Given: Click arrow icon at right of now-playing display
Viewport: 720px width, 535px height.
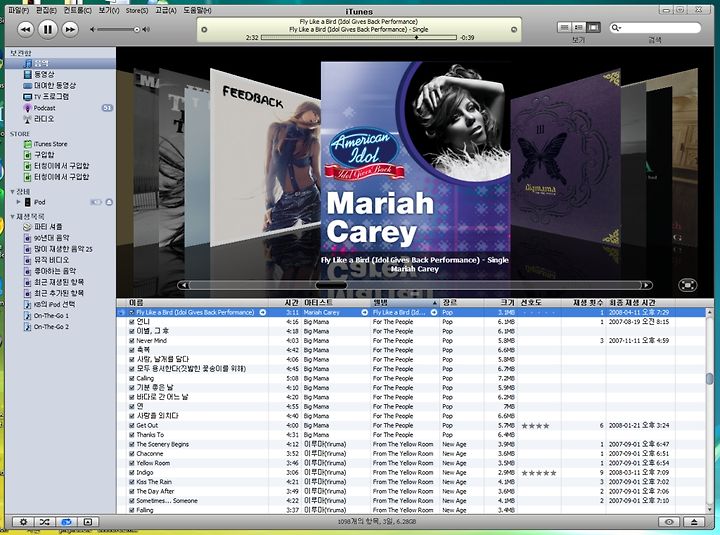Looking at the screenshot, I should click(x=514, y=30).
